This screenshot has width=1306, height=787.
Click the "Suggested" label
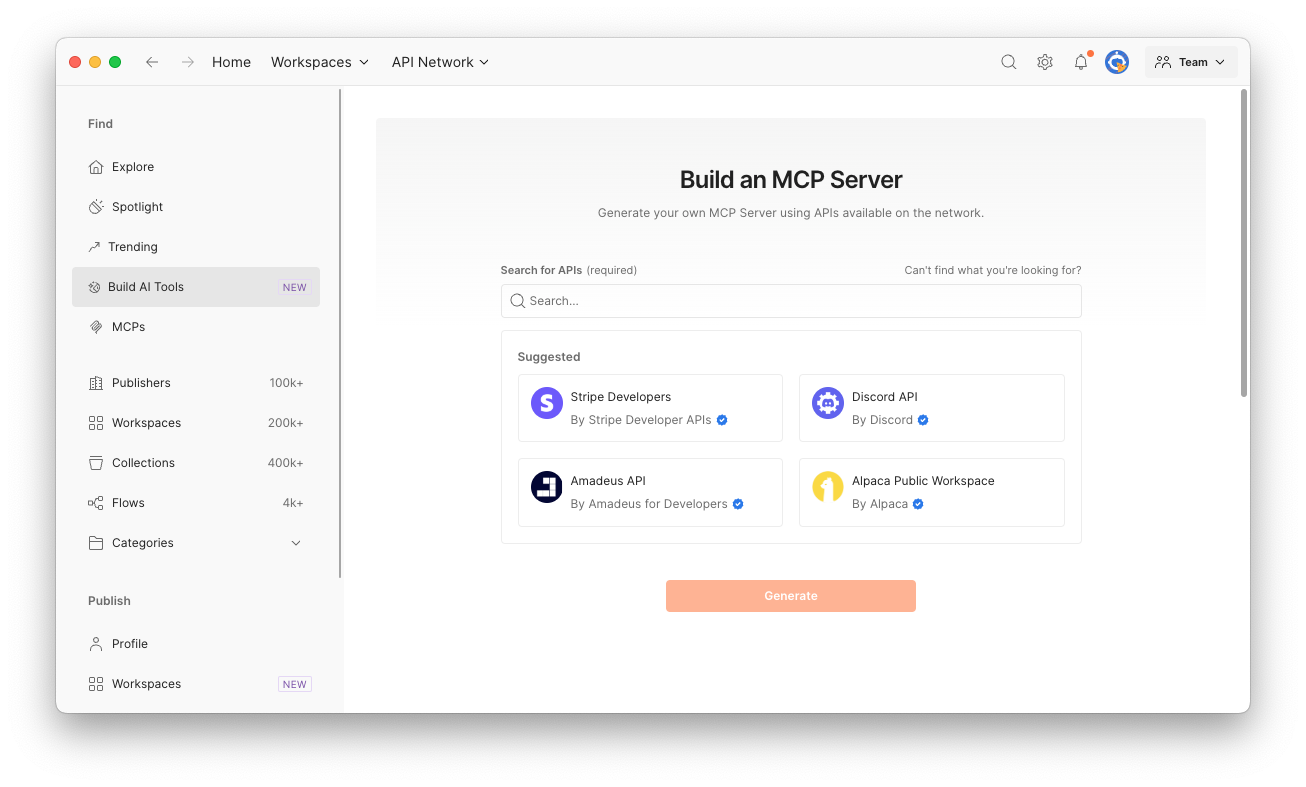(549, 357)
